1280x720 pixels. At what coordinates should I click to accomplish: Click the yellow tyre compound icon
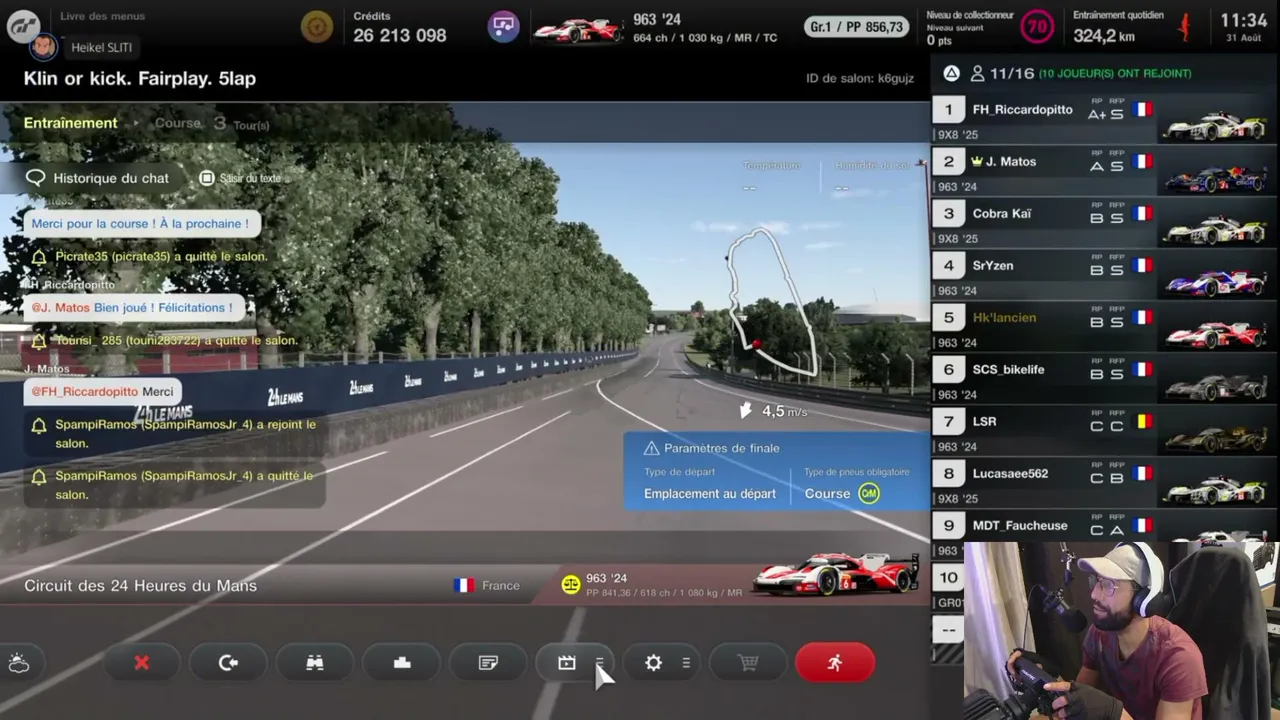[868, 493]
